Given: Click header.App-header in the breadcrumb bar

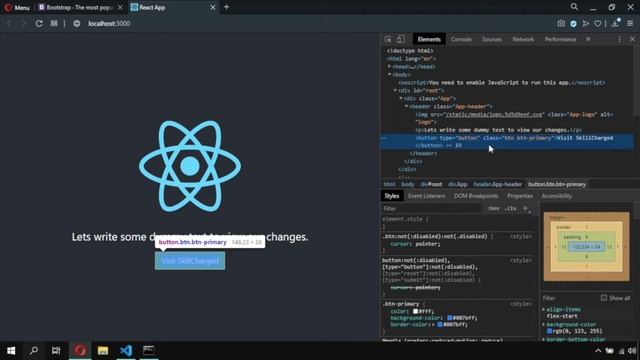Looking at the screenshot, I should (x=498, y=184).
